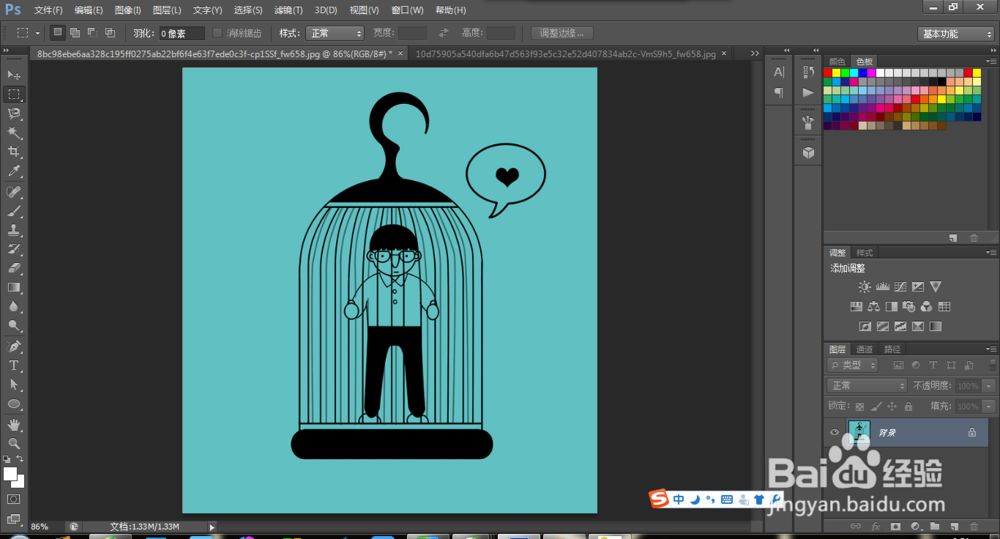Select the Crop tool
The image size is (1000, 539).
pyautogui.click(x=13, y=152)
